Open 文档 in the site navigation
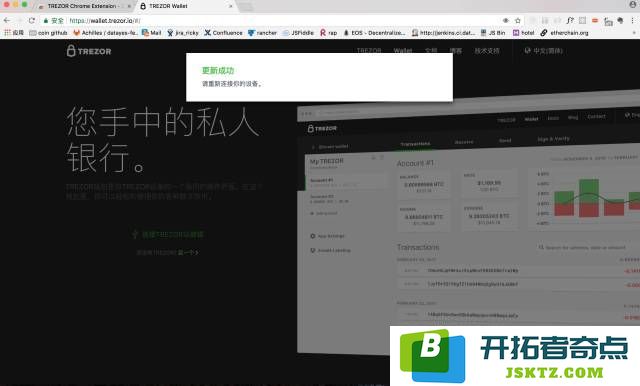 pyautogui.click(x=431, y=51)
